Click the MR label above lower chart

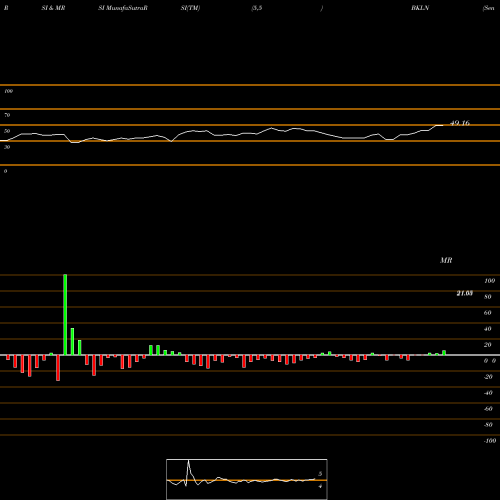click(x=446, y=260)
